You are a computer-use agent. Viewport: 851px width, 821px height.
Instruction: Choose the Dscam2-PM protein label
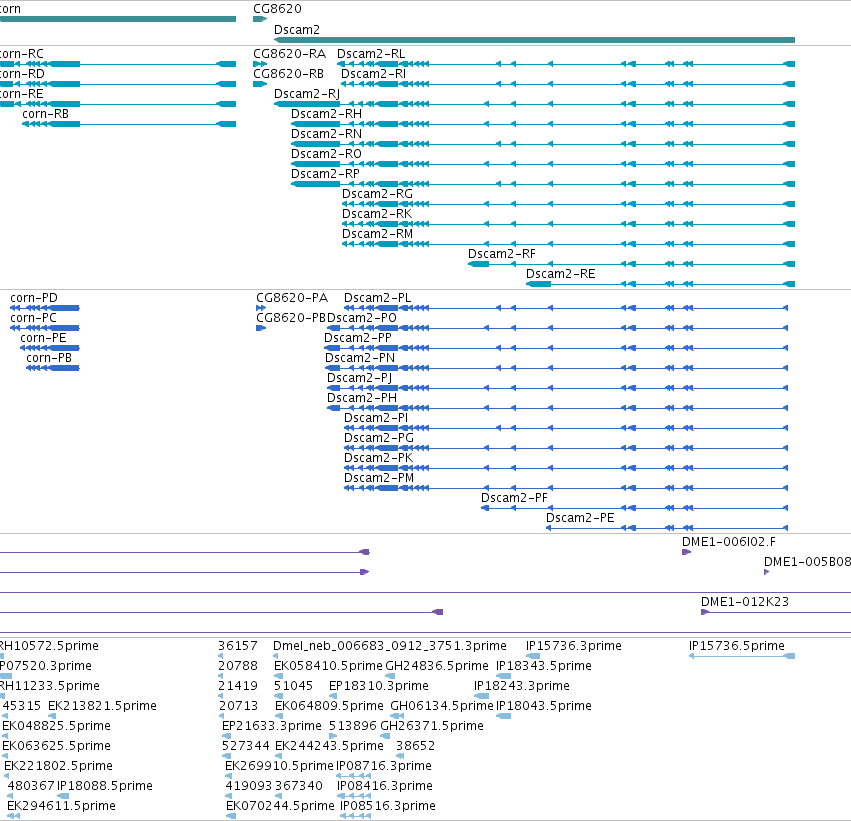pos(379,478)
